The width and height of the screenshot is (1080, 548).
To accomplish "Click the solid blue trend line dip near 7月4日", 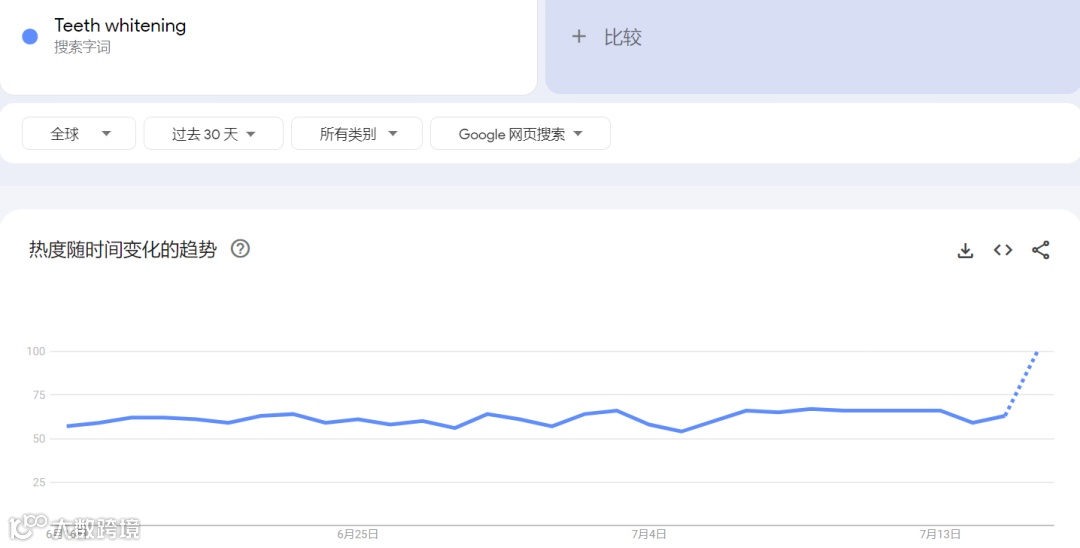I will (x=681, y=431).
